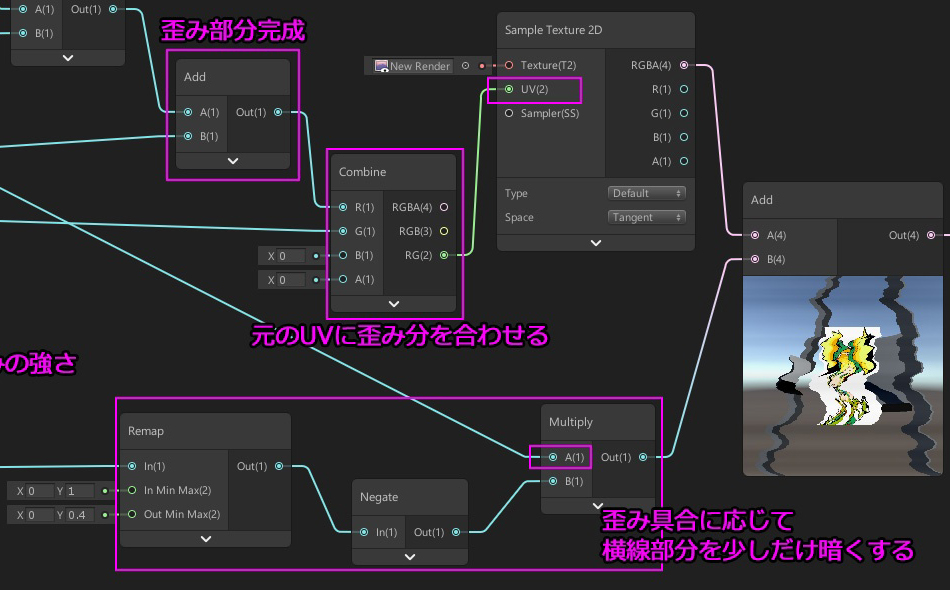Collapse the top Add node with its chevron
Image resolution: width=950 pixels, height=590 pixels.
pos(233,161)
